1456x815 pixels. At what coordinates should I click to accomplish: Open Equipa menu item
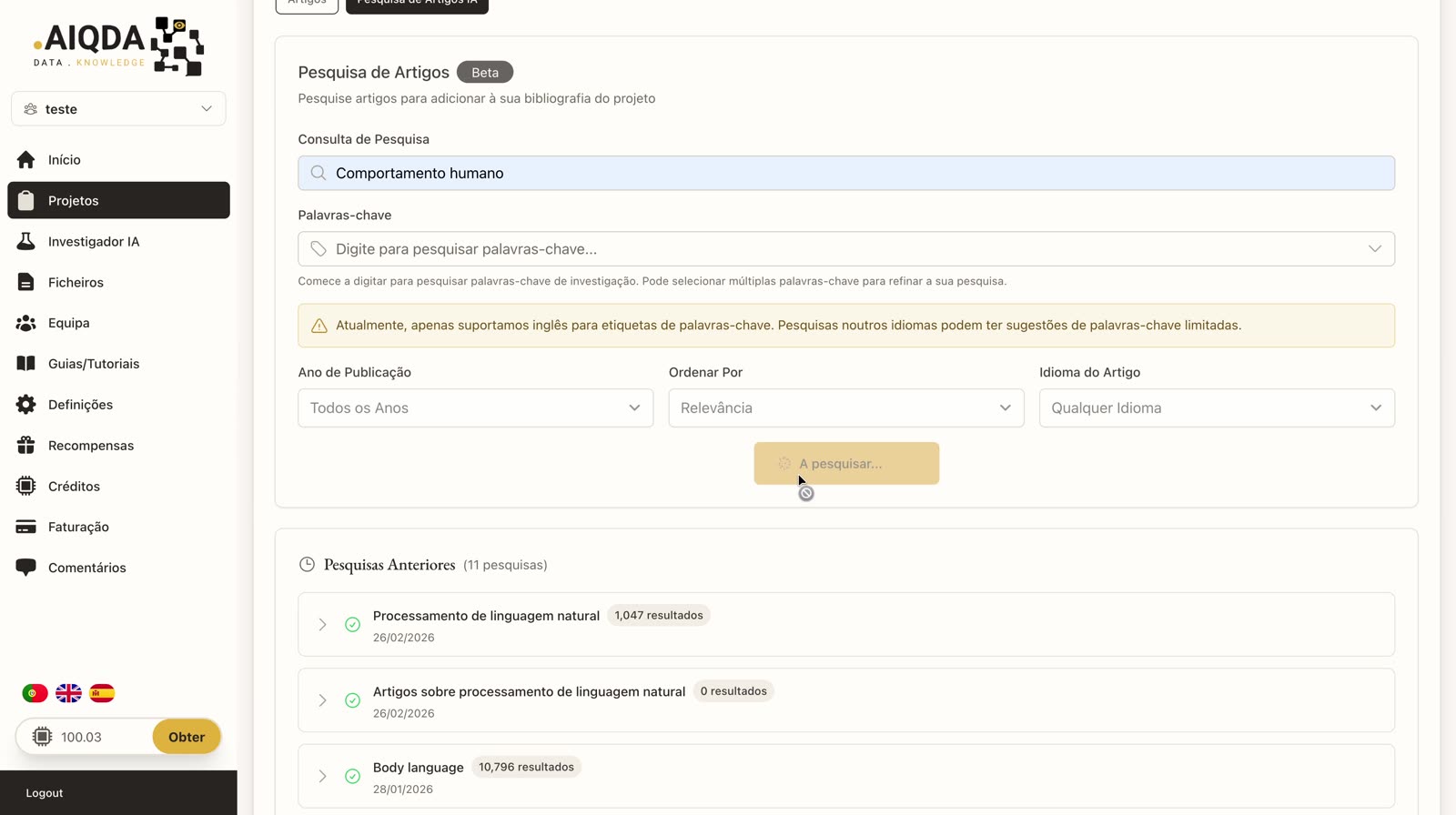point(118,323)
